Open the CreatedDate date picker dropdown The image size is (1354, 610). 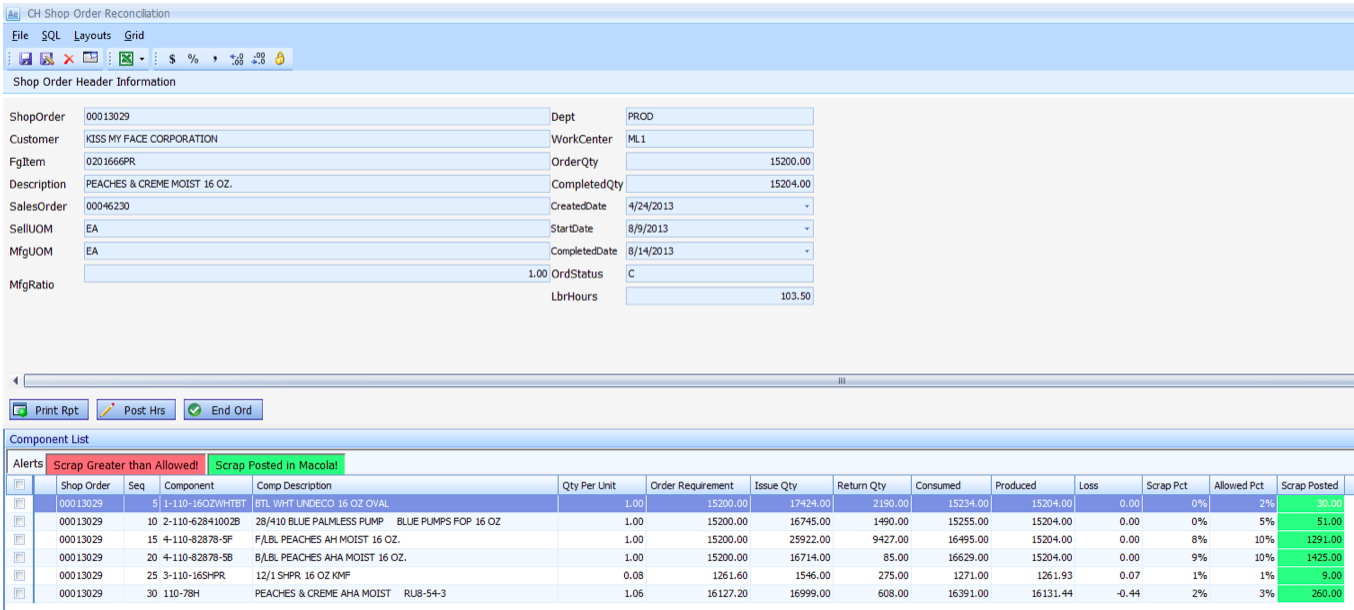[x=806, y=207]
